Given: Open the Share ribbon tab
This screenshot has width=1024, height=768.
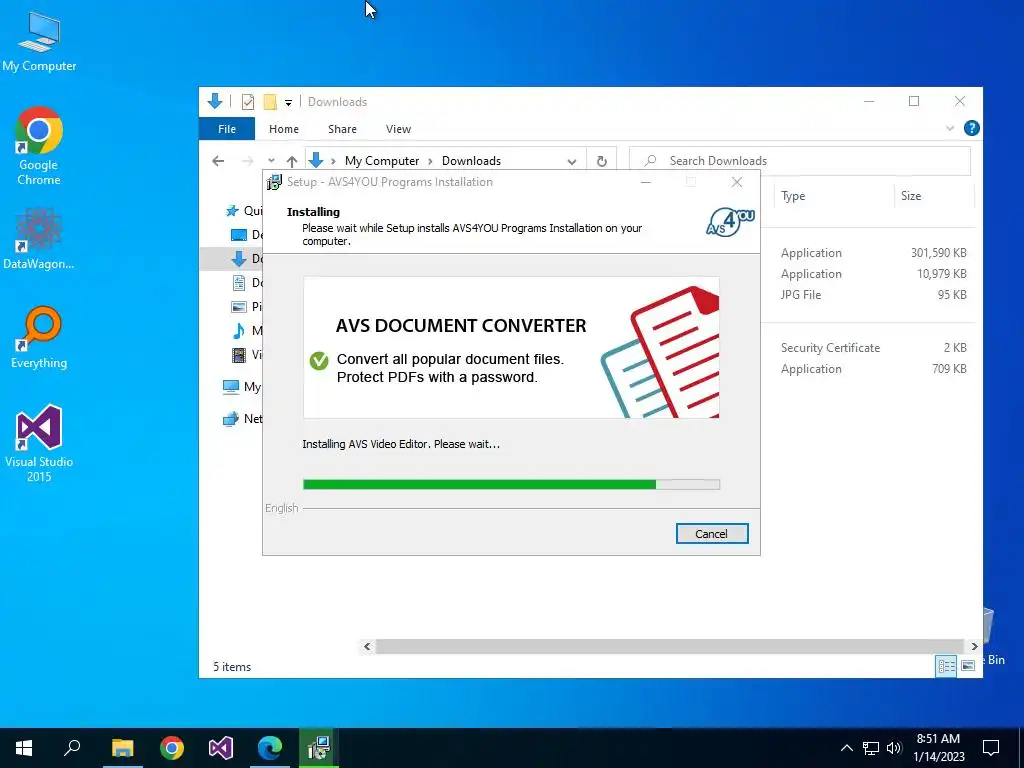Looking at the screenshot, I should coord(342,129).
